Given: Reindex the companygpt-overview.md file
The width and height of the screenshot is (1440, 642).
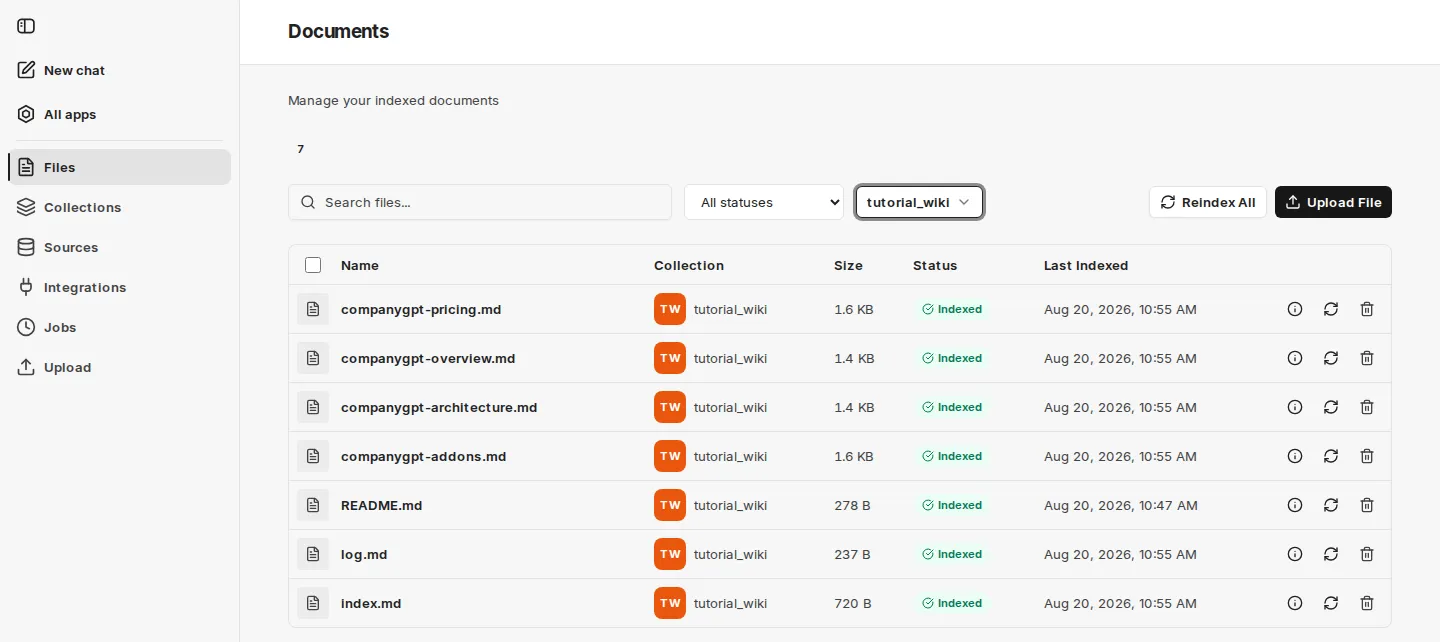Looking at the screenshot, I should (1331, 358).
